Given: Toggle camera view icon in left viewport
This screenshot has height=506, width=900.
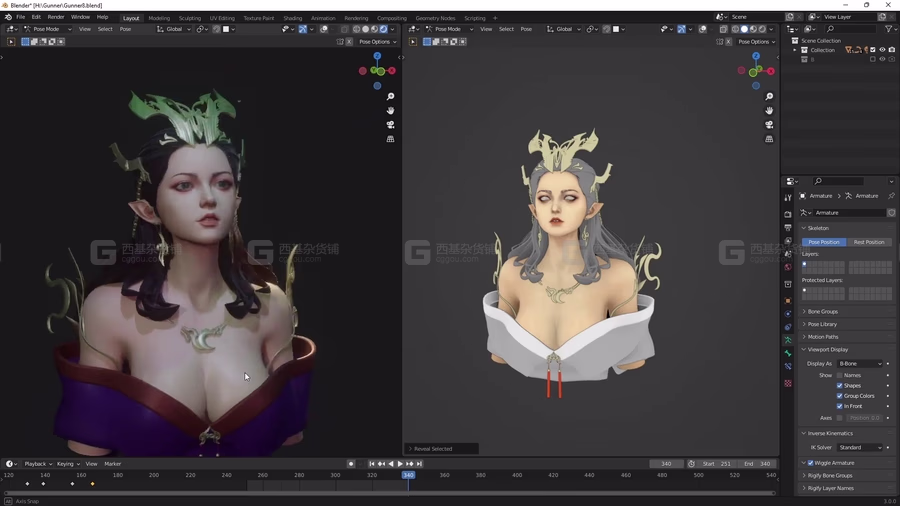Looking at the screenshot, I should (390, 124).
